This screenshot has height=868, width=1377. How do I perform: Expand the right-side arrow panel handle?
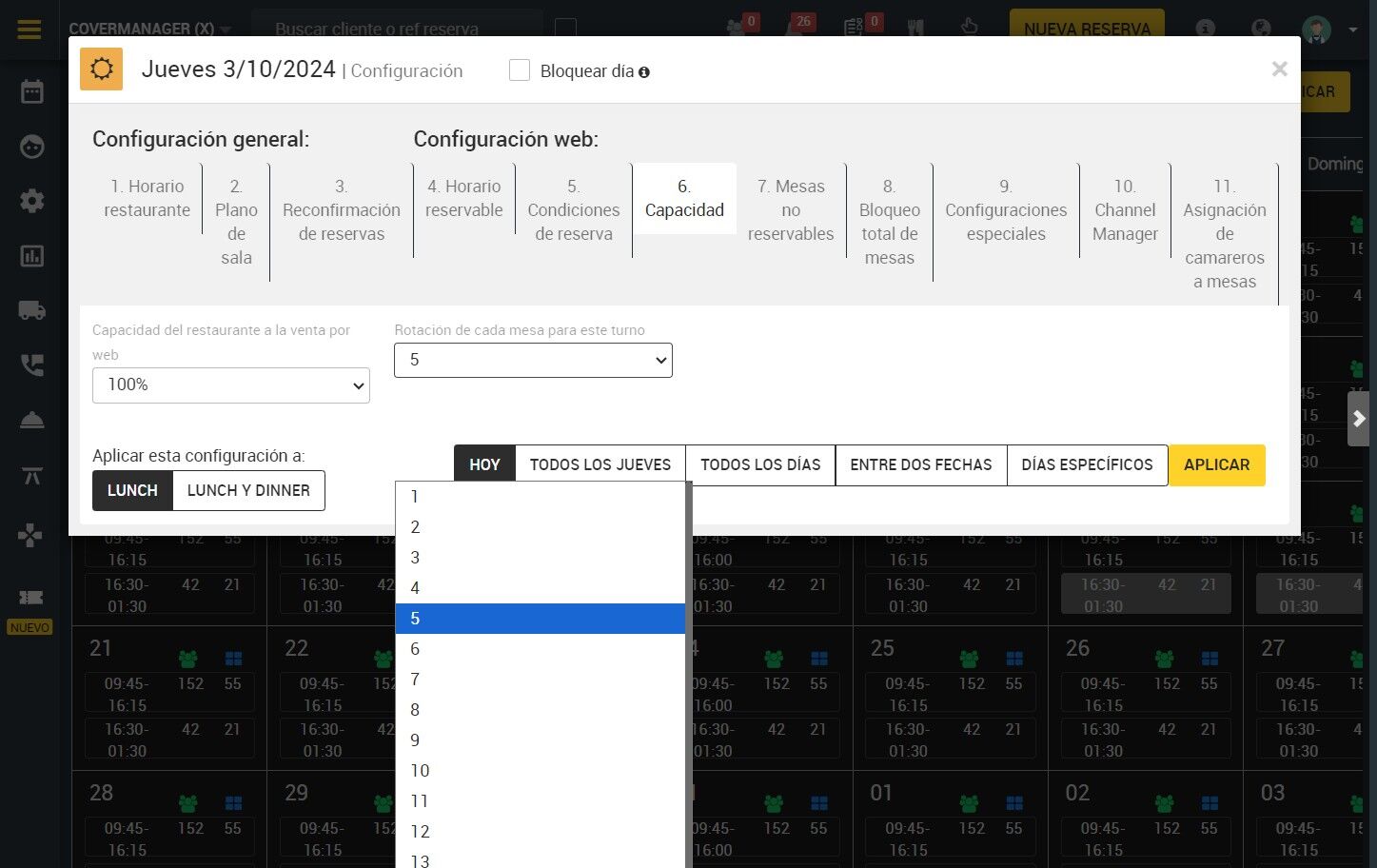click(x=1359, y=419)
